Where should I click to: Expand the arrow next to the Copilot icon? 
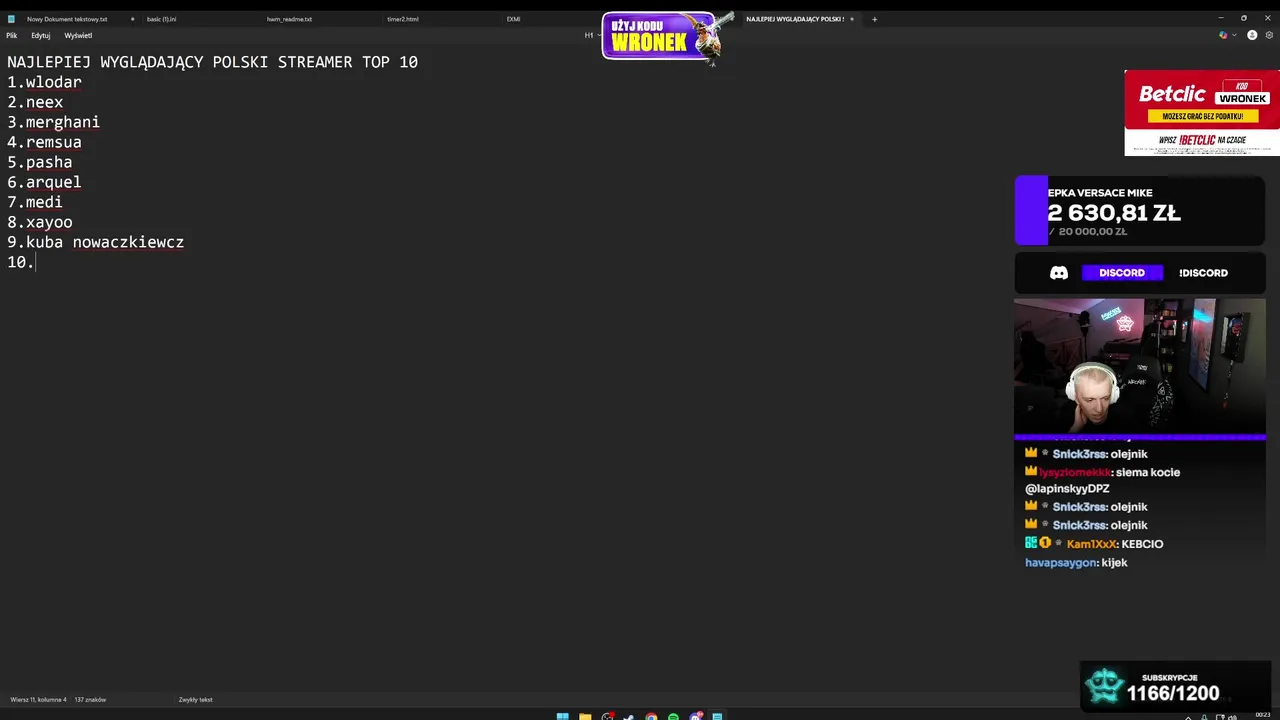click(1235, 35)
